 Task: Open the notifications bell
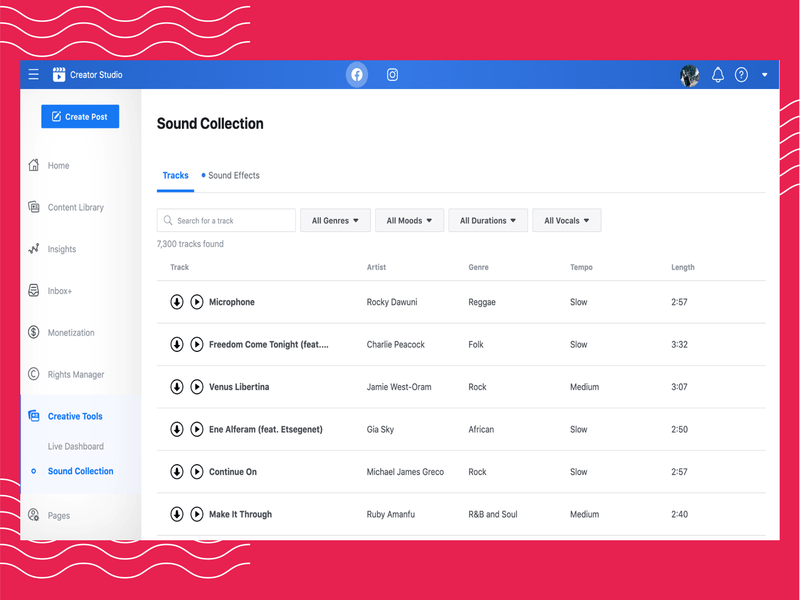pos(718,75)
